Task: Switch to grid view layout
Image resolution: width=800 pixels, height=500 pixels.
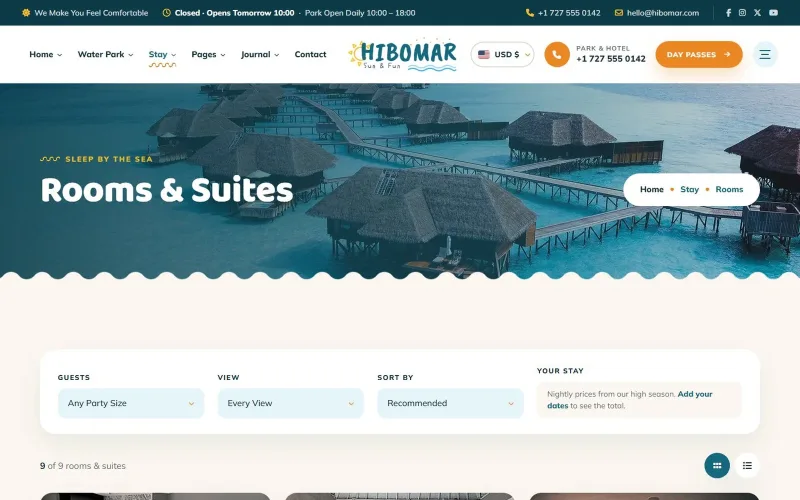Action: (717, 465)
